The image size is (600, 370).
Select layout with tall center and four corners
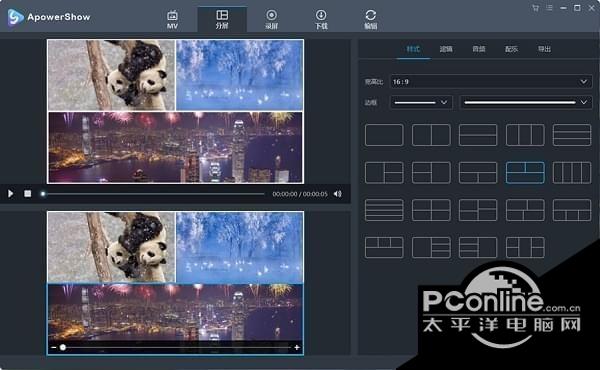pos(525,247)
